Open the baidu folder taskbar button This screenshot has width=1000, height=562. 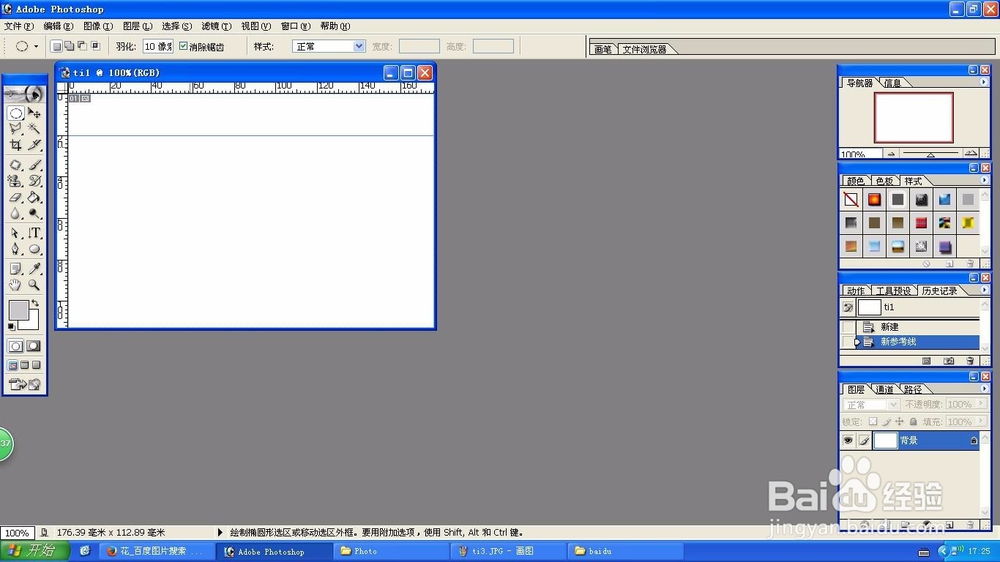[625, 551]
